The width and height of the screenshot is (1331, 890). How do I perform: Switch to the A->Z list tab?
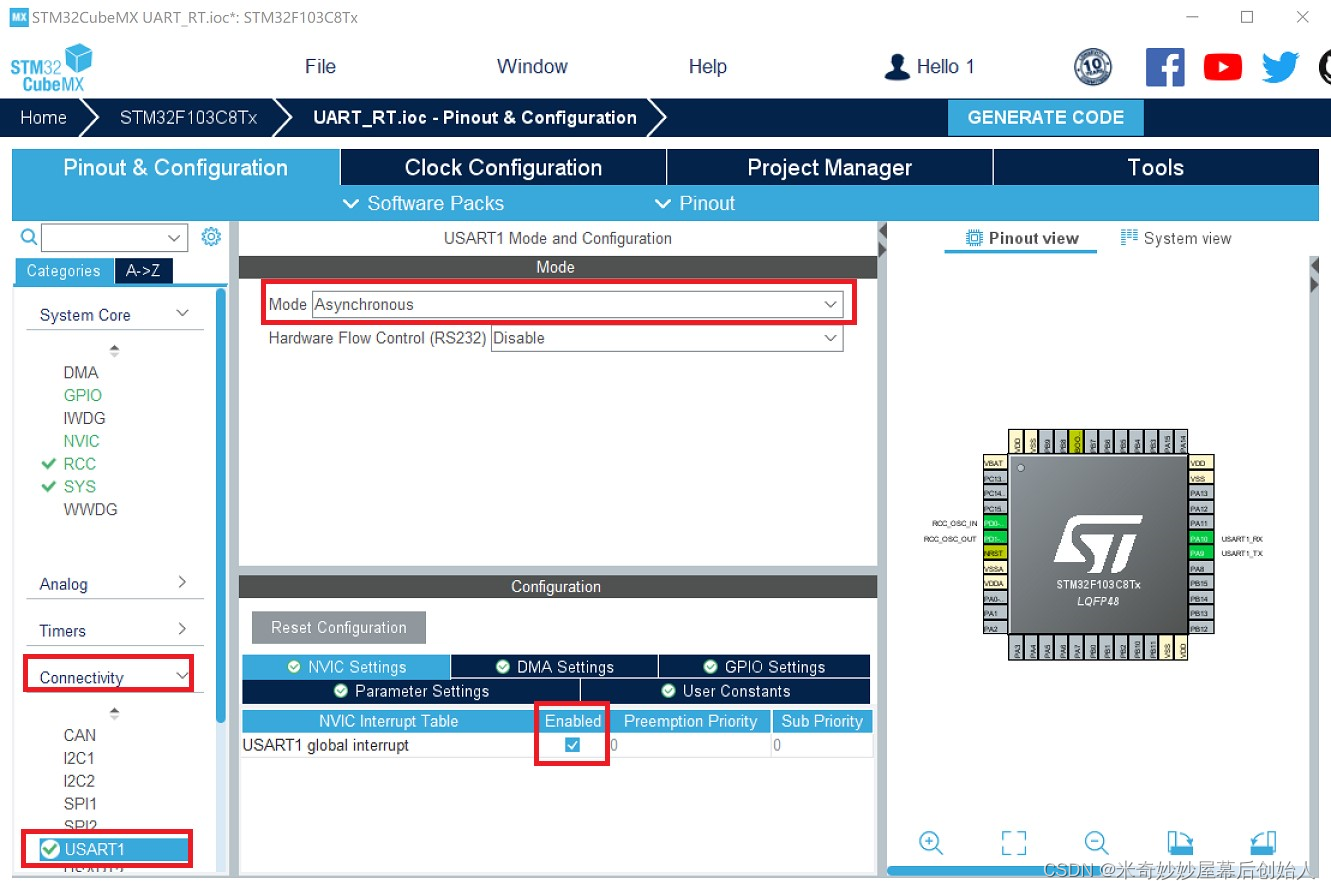click(143, 271)
